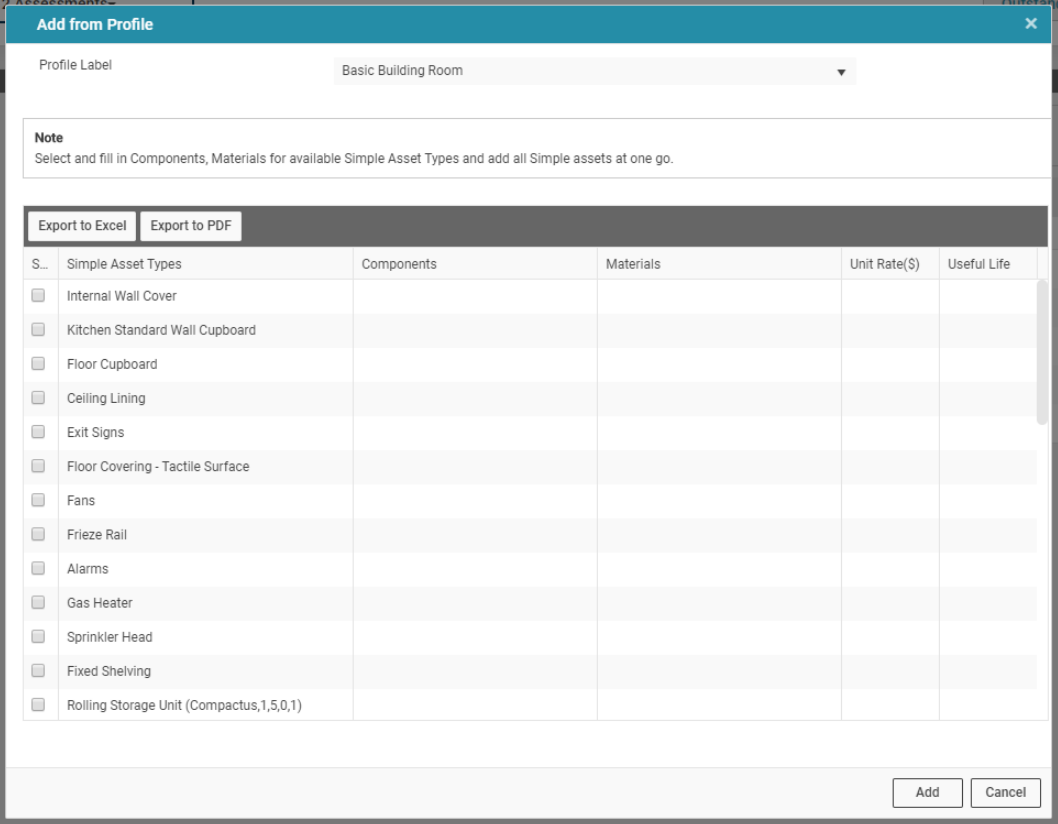Click the Export to PDF button
This screenshot has height=824, width=1058.
[x=191, y=226]
